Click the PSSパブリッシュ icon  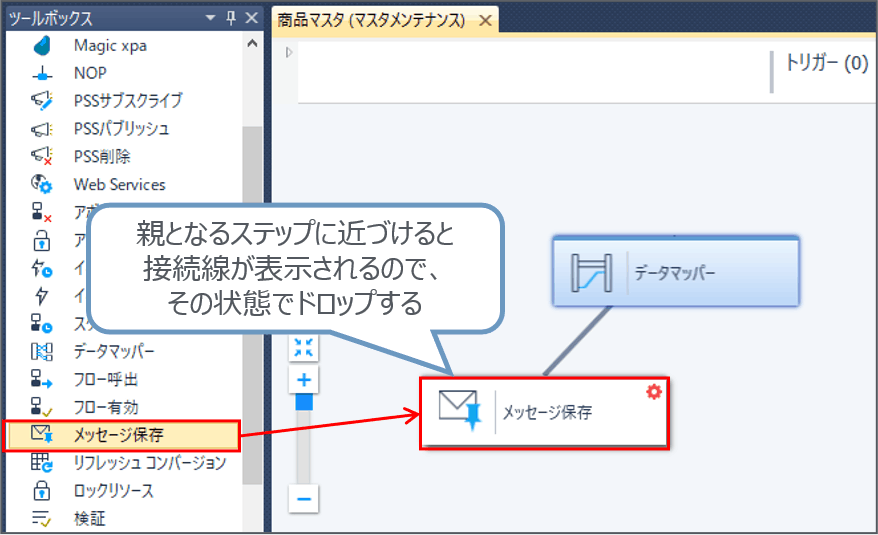point(42,129)
